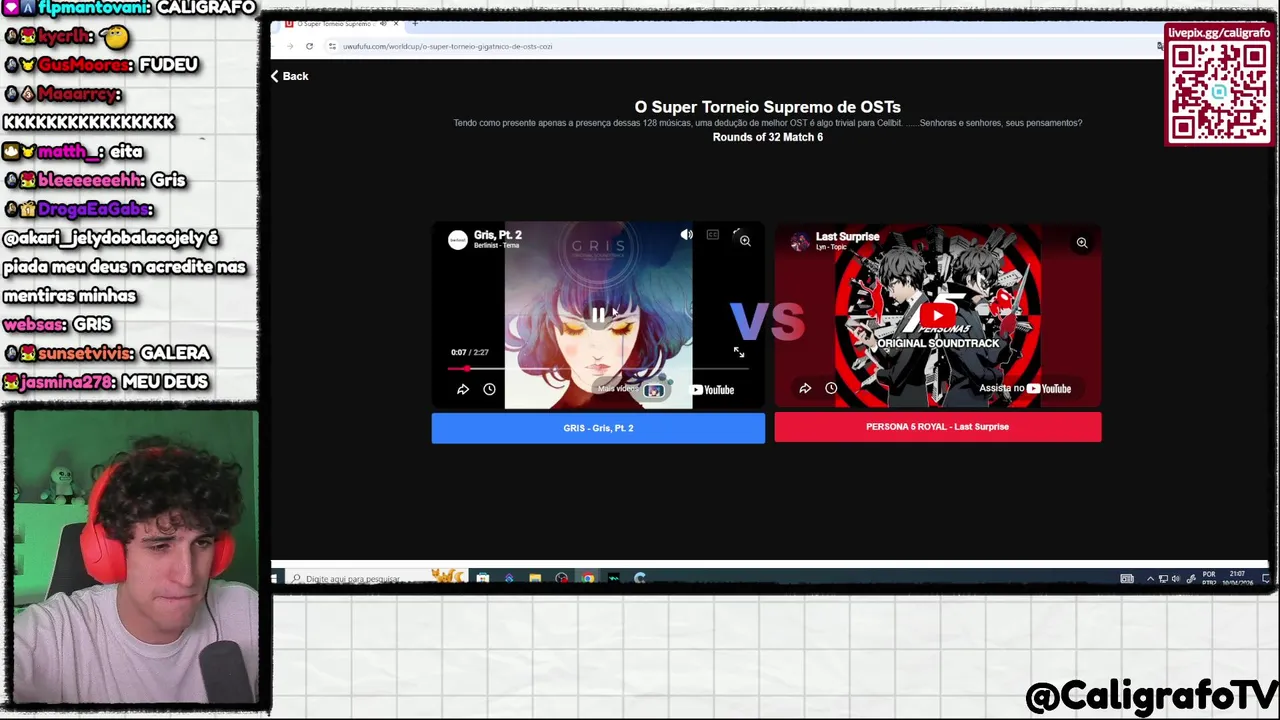The image size is (1280, 720).
Task: Close the O Super Torneio browser tab
Action: pos(396,24)
